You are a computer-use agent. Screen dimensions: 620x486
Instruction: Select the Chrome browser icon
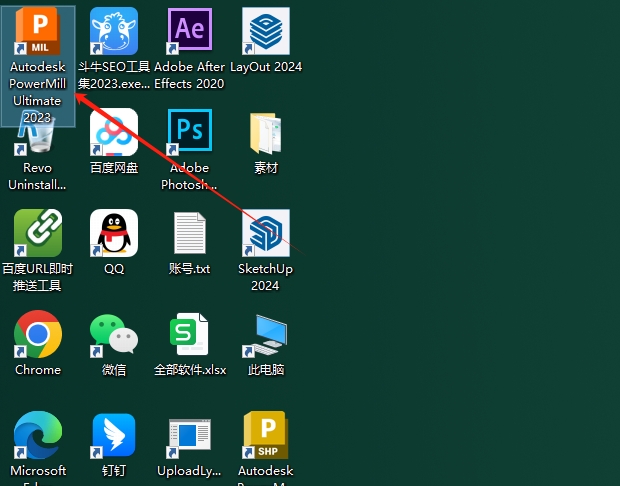tap(38, 334)
